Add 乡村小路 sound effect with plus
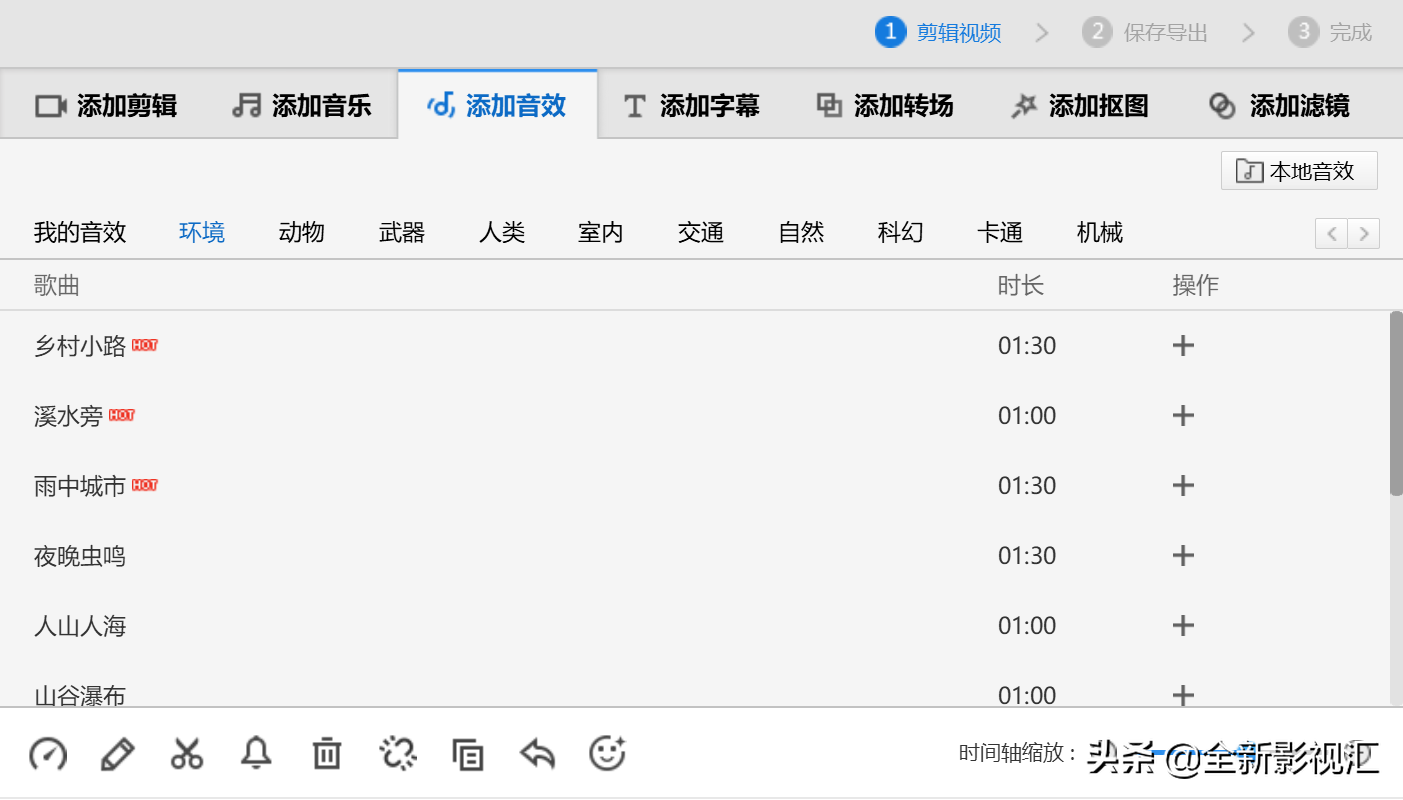This screenshot has height=800, width=1403. (x=1183, y=346)
